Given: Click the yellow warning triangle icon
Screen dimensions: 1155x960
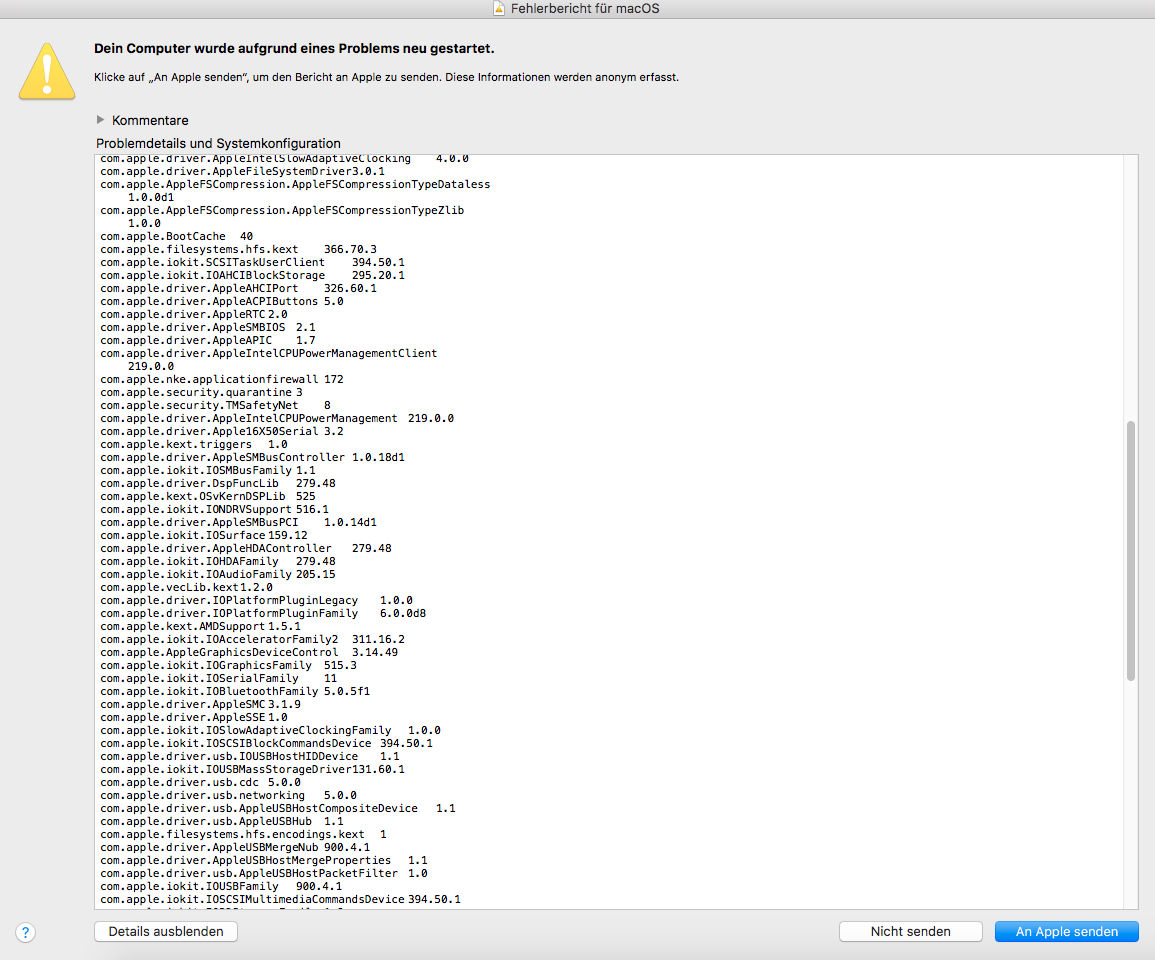Looking at the screenshot, I should [x=47, y=71].
